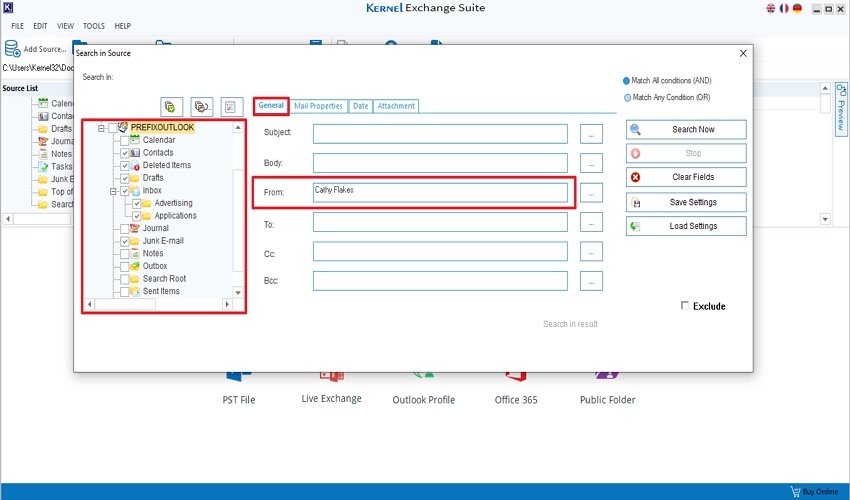Click the Deleted Items icon in tree

pos(135,165)
